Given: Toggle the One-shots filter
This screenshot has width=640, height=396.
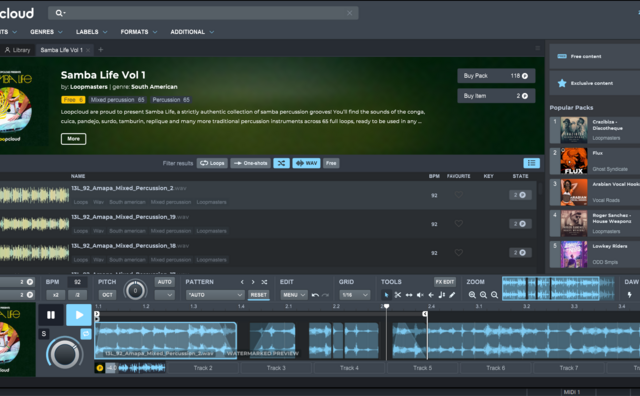Looking at the screenshot, I should click(251, 163).
